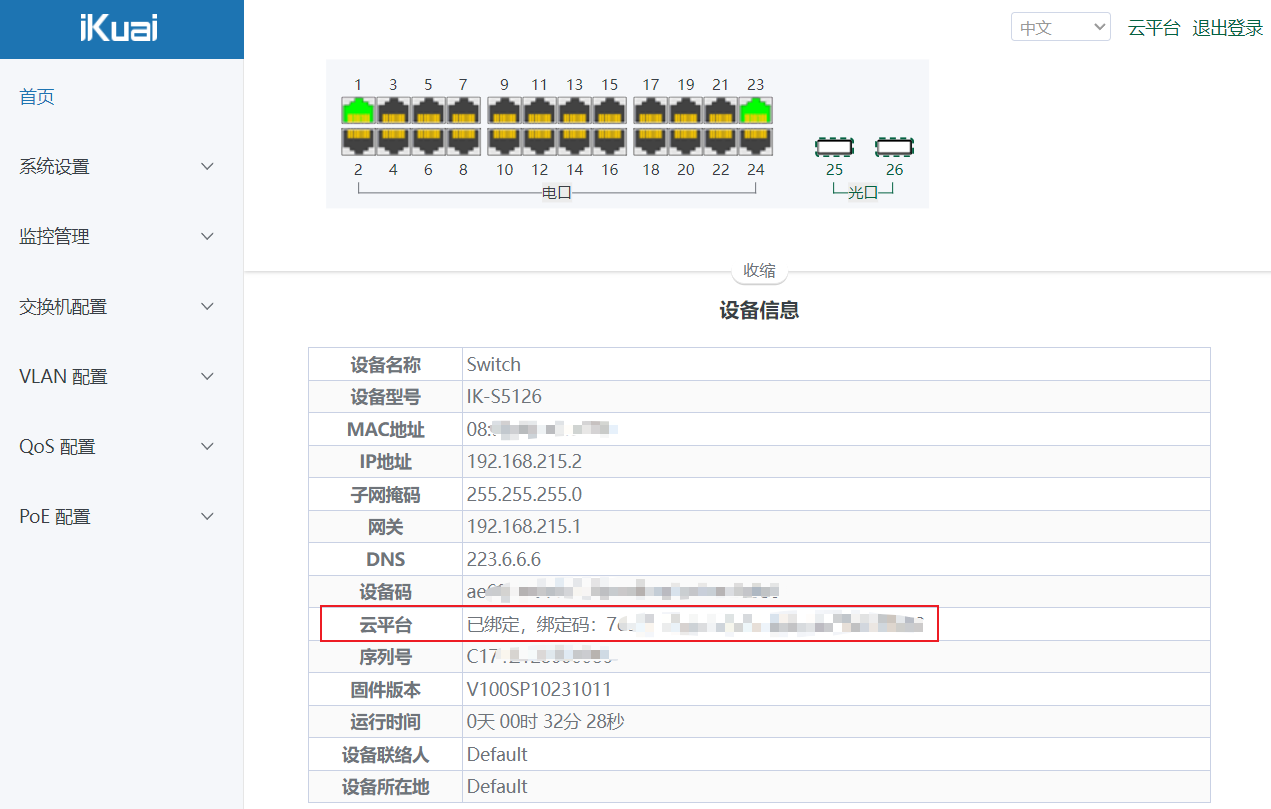This screenshot has height=809, width=1271.
Task: Click optical port 25 icon
Action: 834,148
